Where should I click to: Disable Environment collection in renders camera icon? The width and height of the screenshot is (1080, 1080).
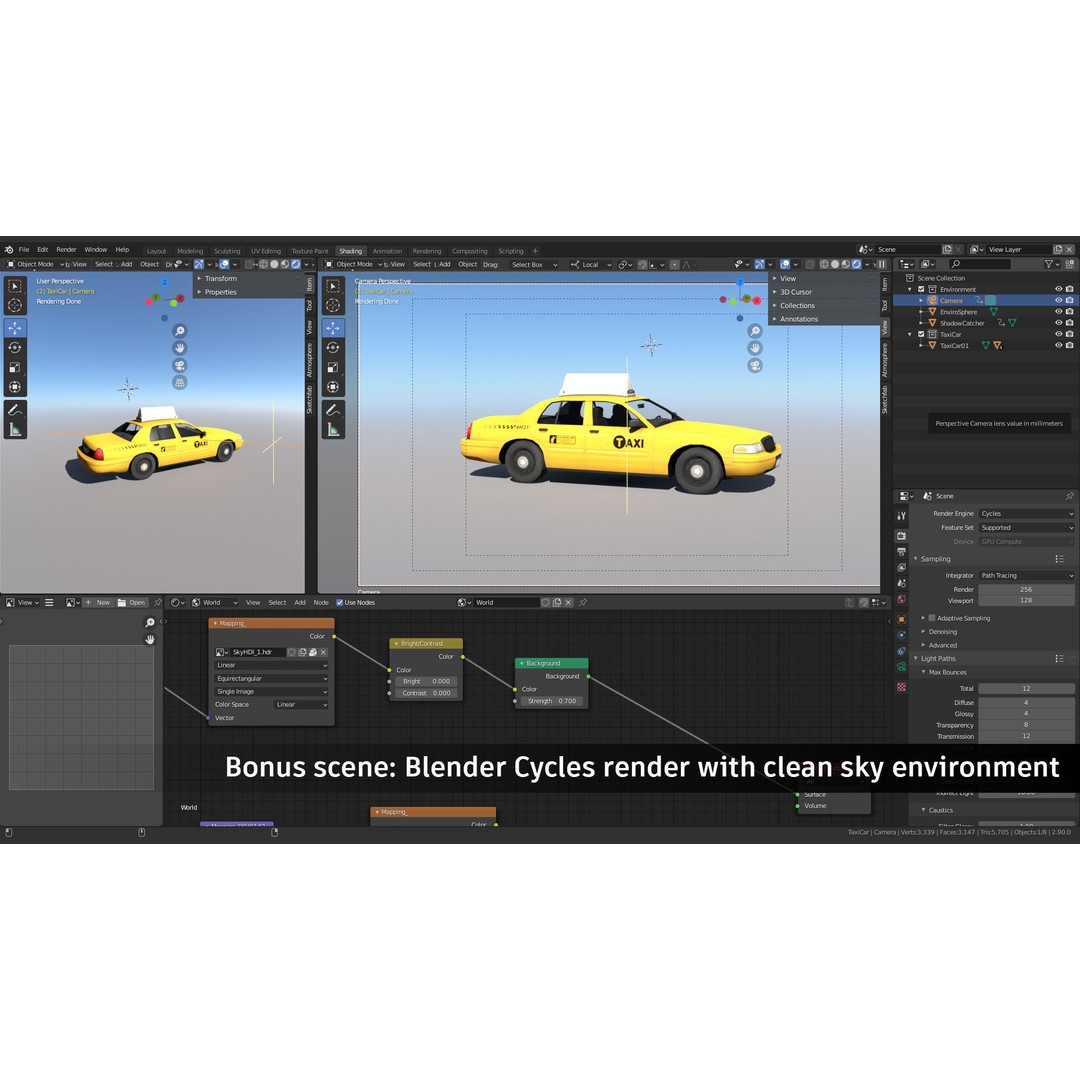coord(1070,289)
